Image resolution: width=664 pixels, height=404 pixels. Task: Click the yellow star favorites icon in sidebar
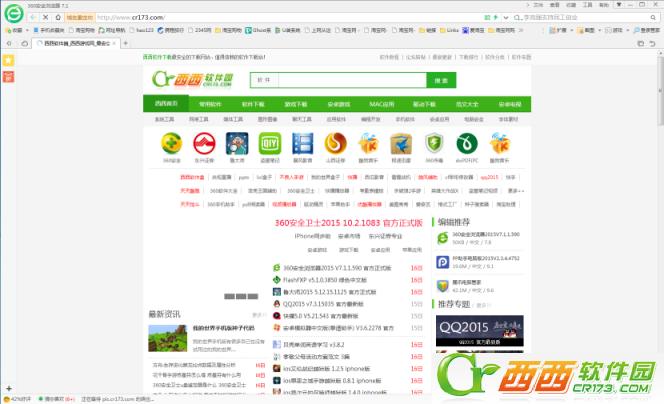pyautogui.click(x=8, y=60)
